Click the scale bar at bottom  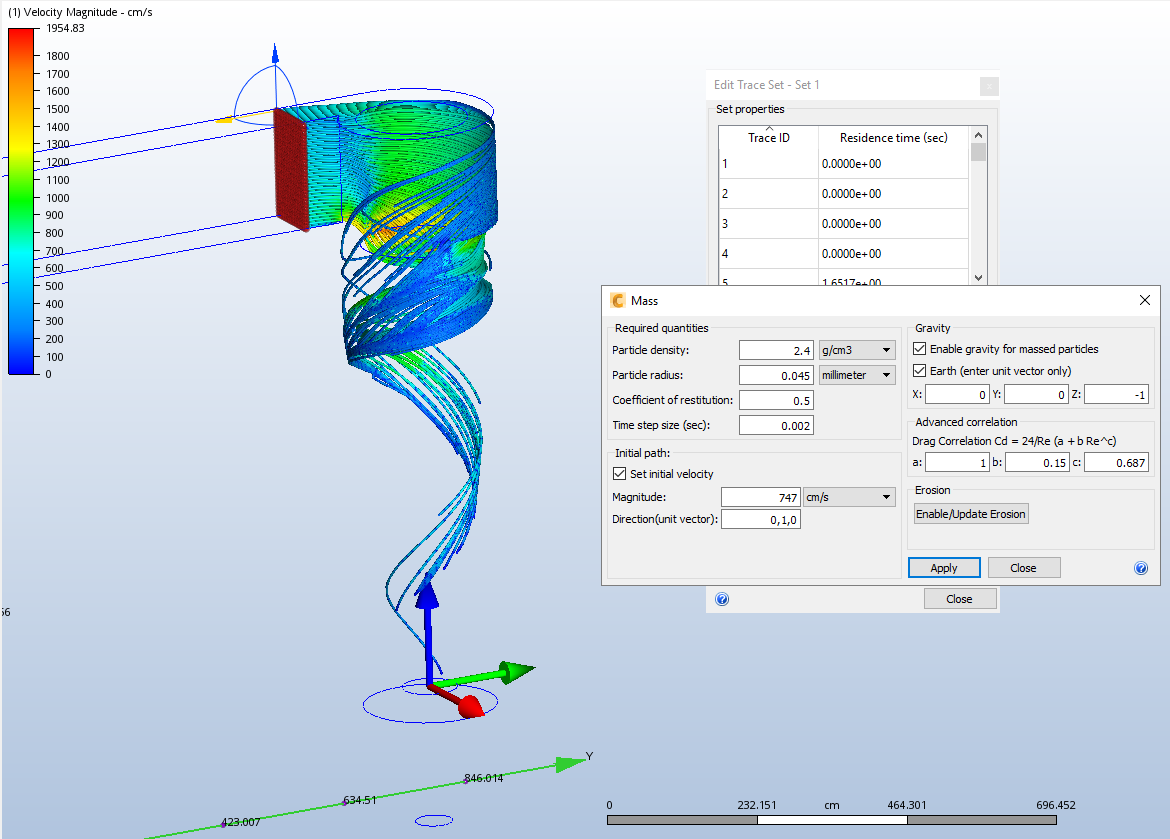click(832, 820)
